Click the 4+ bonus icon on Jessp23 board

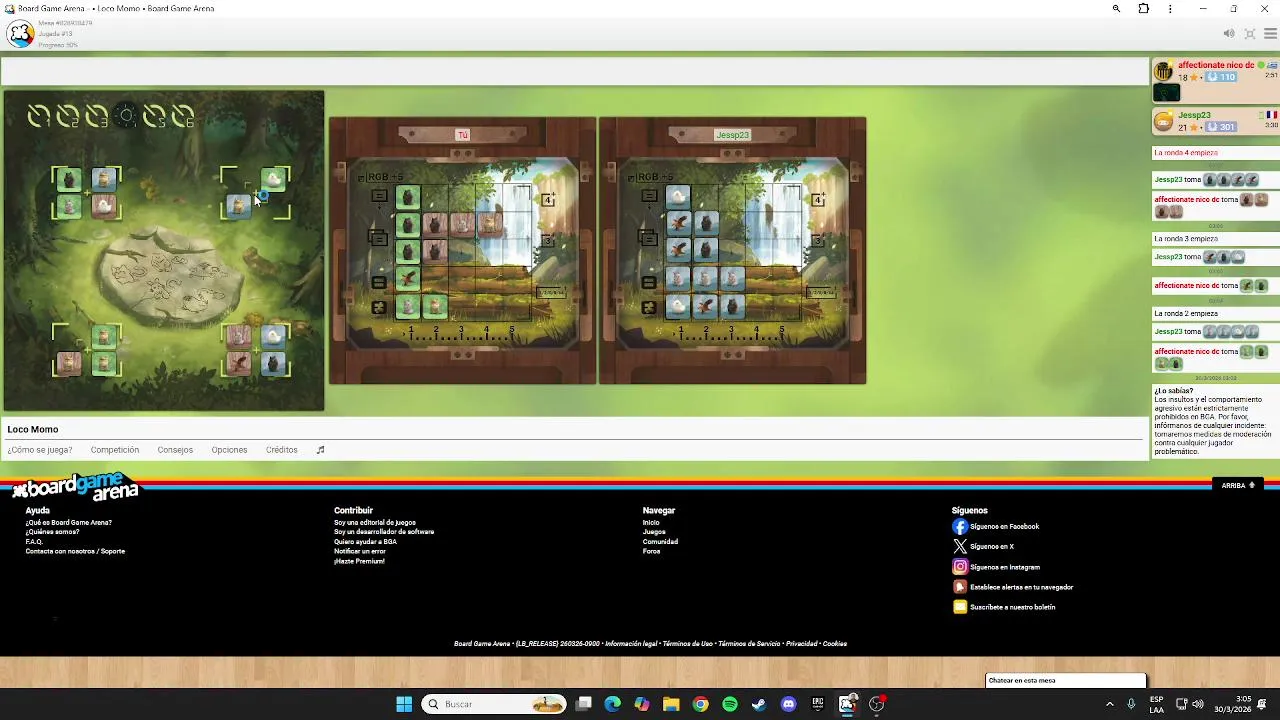coord(818,200)
